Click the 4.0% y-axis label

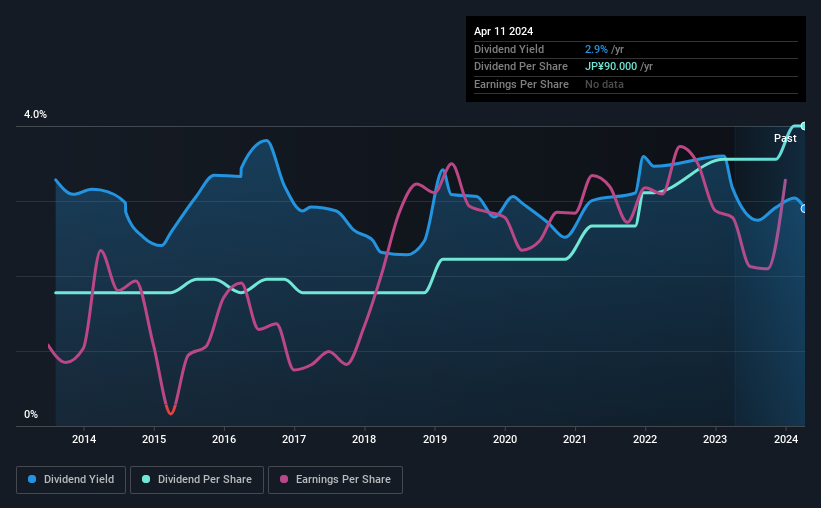click(x=36, y=115)
